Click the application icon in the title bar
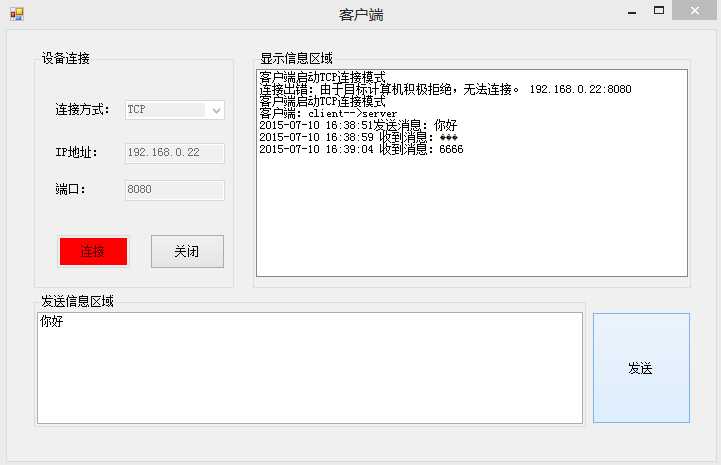 tap(17, 14)
